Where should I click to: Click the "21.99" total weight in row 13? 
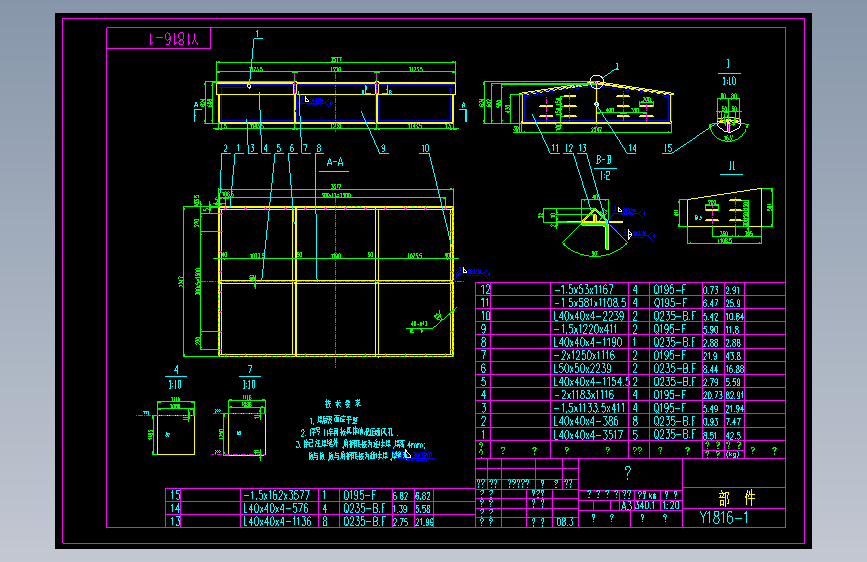[x=424, y=522]
